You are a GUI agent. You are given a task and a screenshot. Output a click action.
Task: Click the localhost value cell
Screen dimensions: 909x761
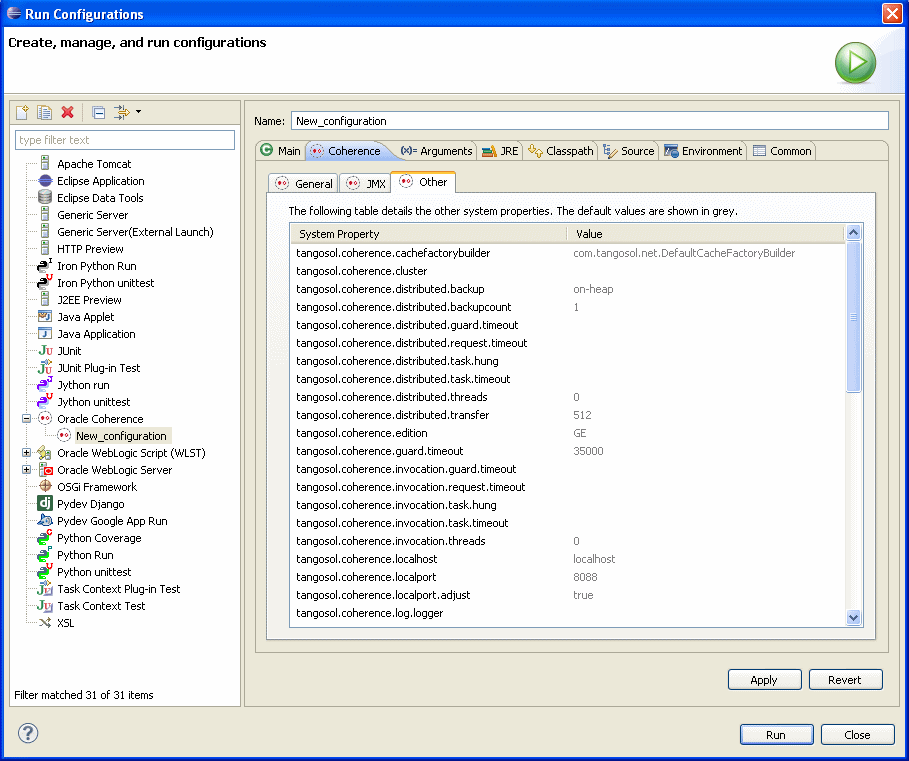[594, 559]
